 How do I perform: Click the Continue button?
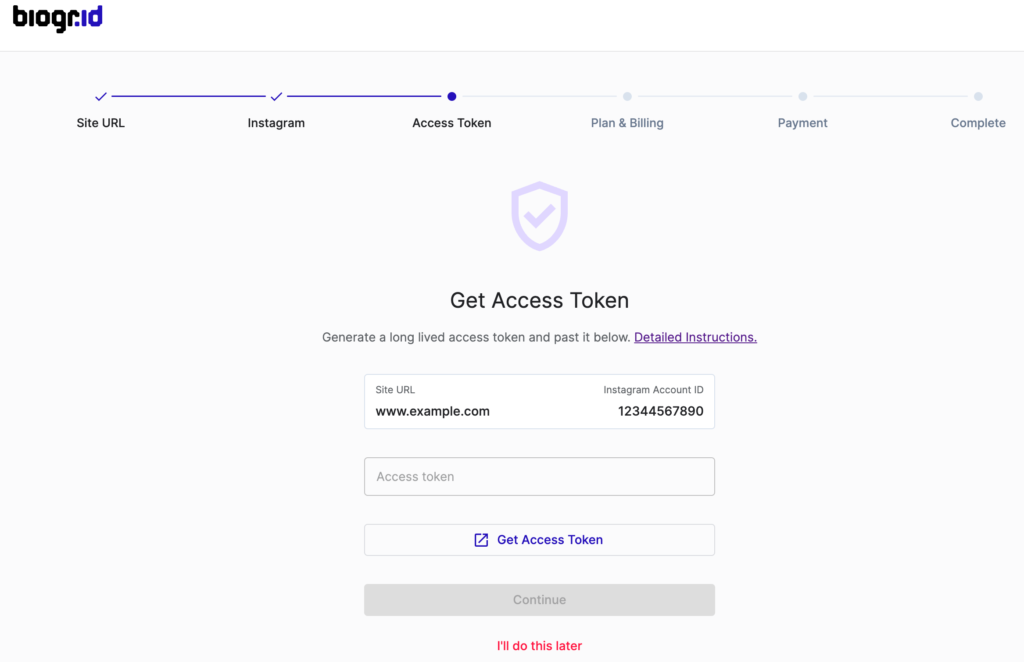(x=539, y=600)
